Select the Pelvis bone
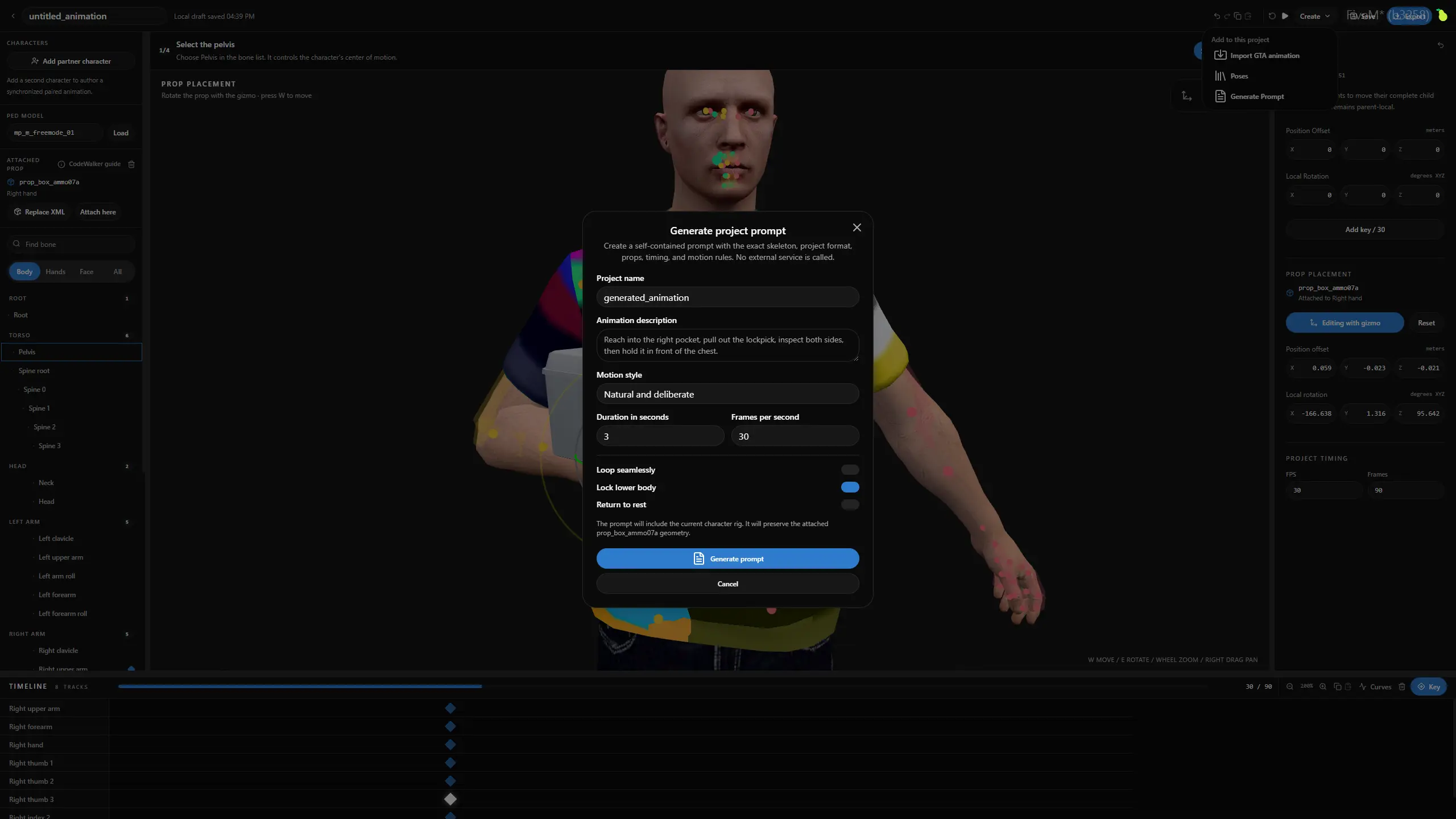 71,351
